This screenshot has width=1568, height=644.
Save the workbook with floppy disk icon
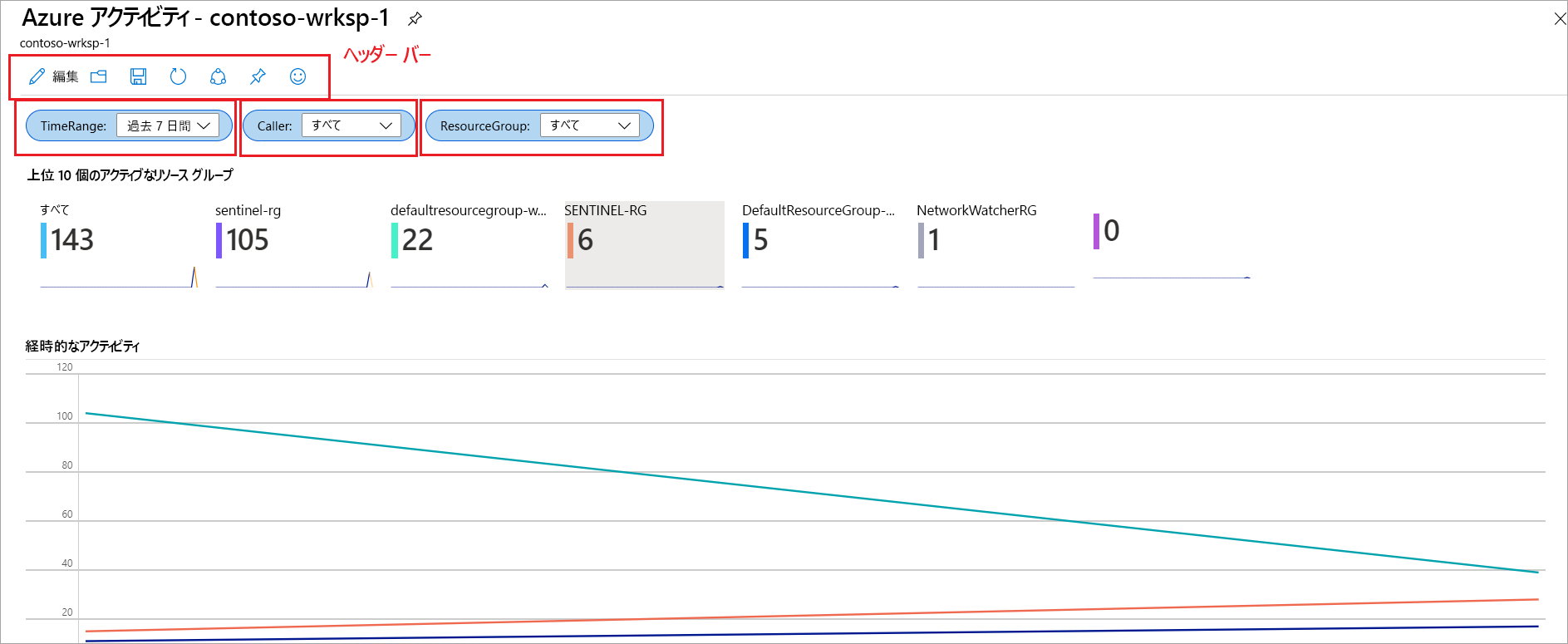click(x=139, y=76)
